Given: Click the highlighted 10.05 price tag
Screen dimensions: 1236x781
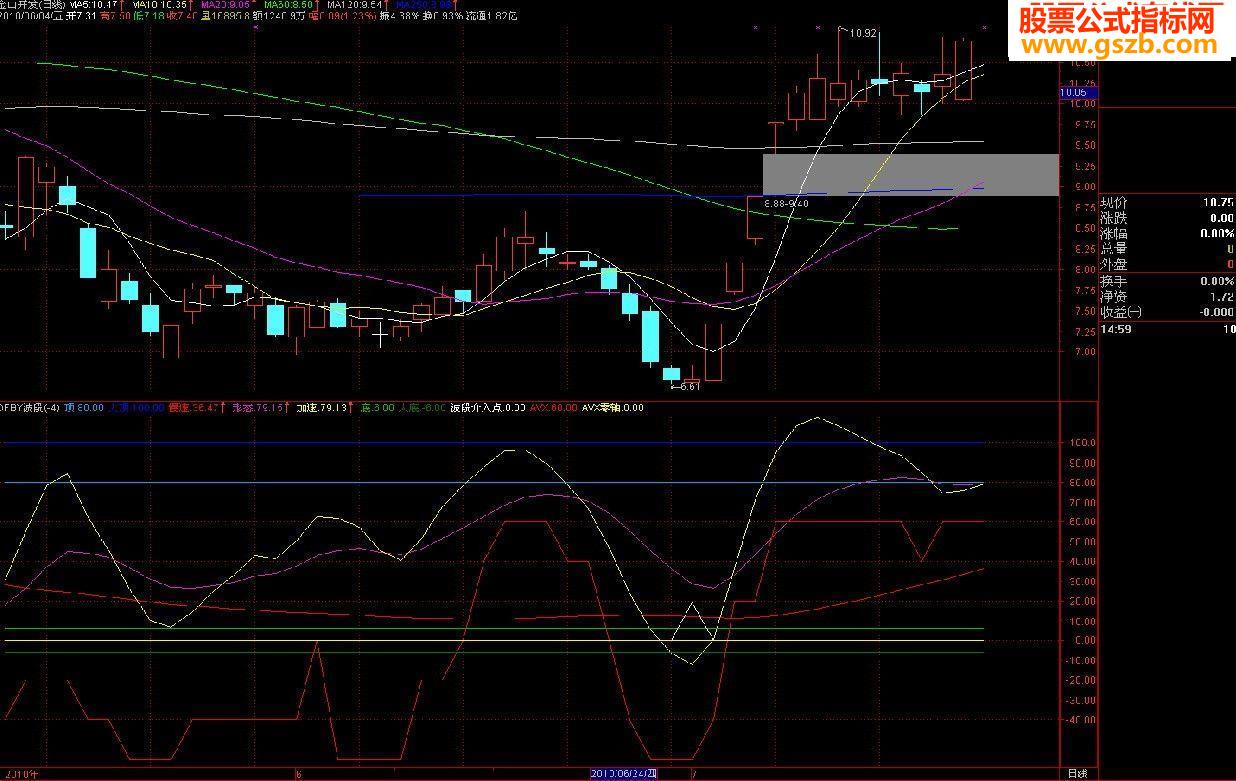Looking at the screenshot, I should tap(1077, 92).
